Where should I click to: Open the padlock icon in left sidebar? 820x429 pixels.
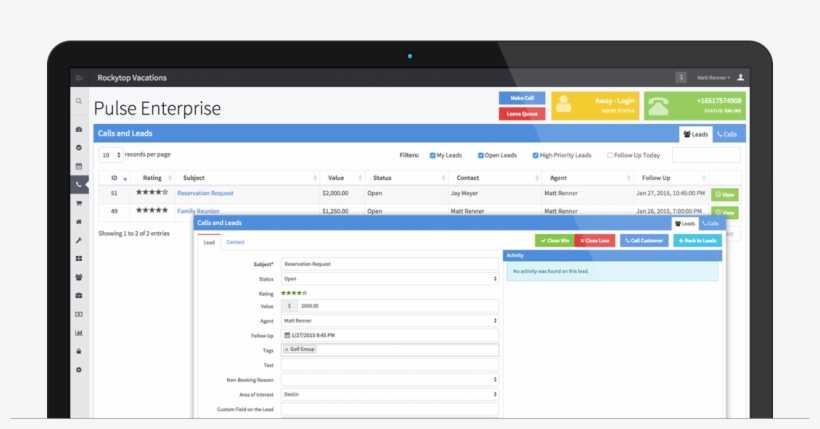(x=79, y=351)
